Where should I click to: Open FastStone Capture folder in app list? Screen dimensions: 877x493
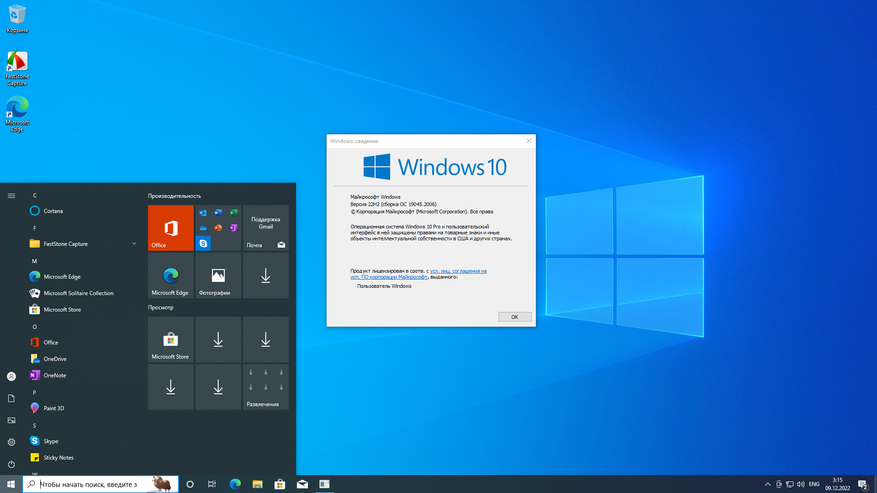pos(83,243)
